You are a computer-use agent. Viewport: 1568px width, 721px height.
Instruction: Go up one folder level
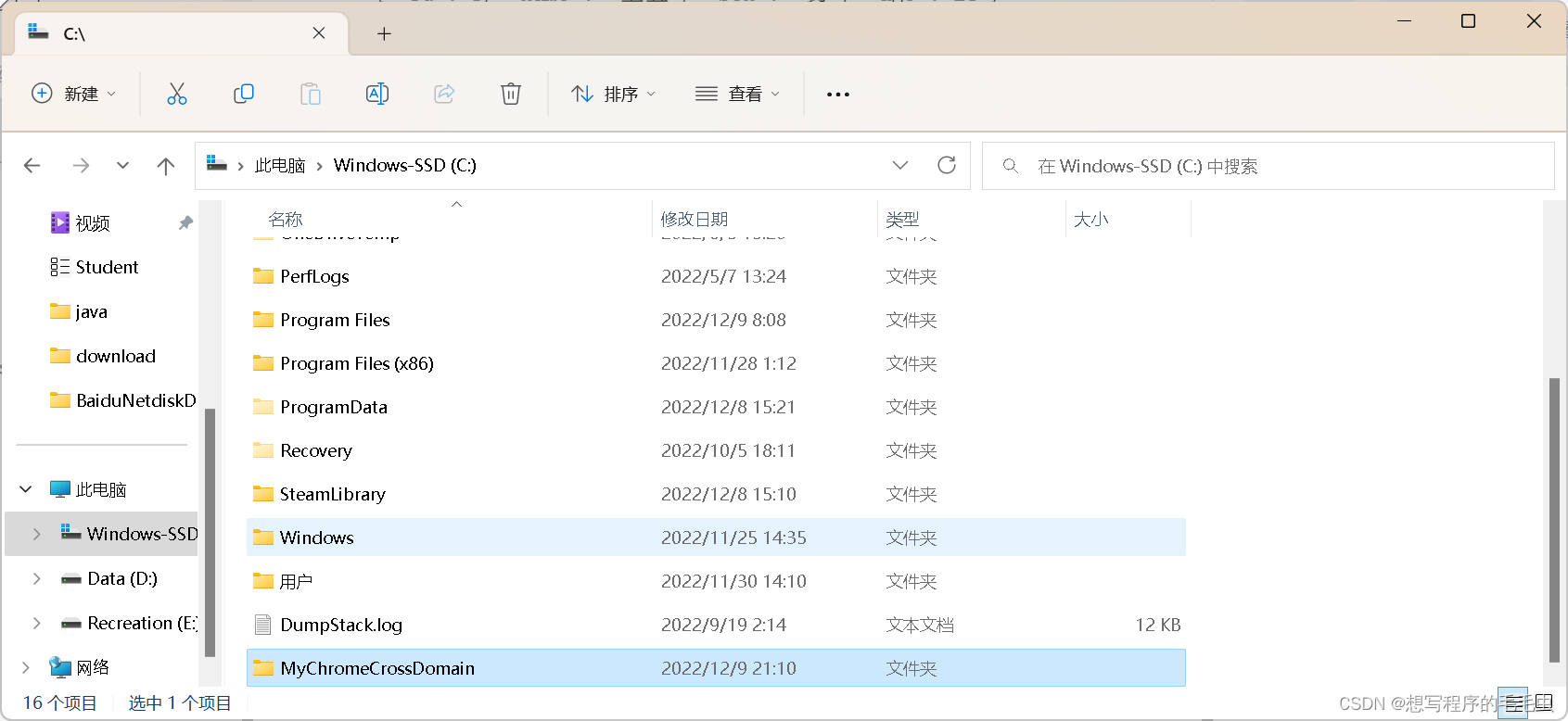point(166,166)
